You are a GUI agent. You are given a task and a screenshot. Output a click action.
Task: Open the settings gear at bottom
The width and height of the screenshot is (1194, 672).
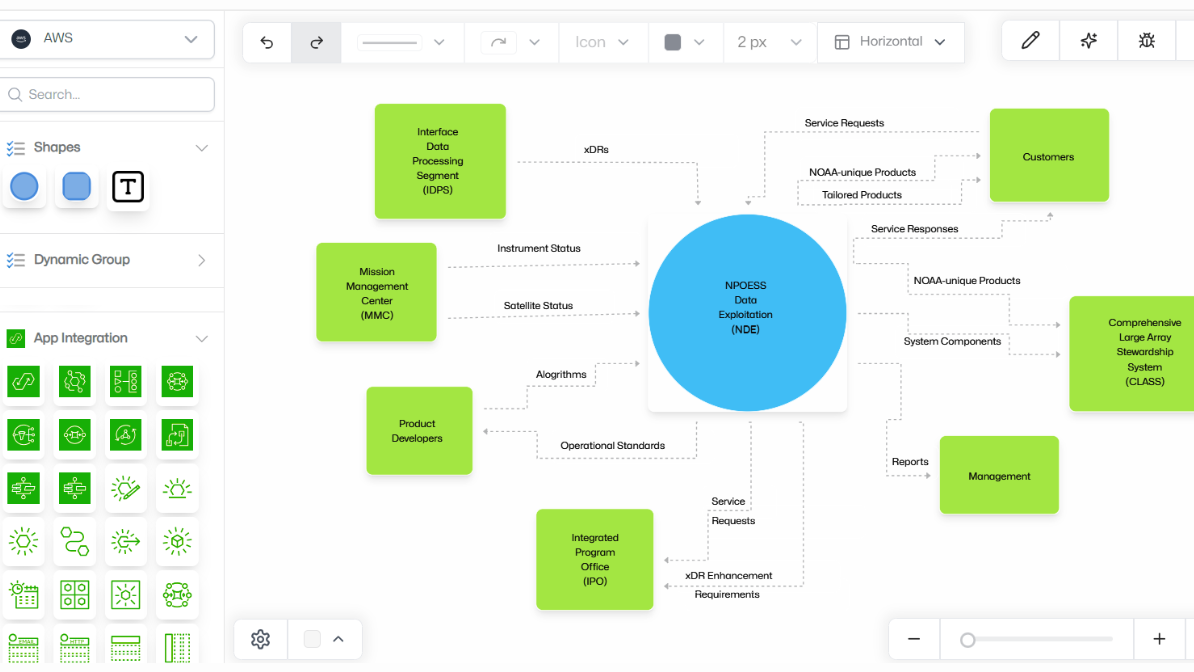point(261,639)
